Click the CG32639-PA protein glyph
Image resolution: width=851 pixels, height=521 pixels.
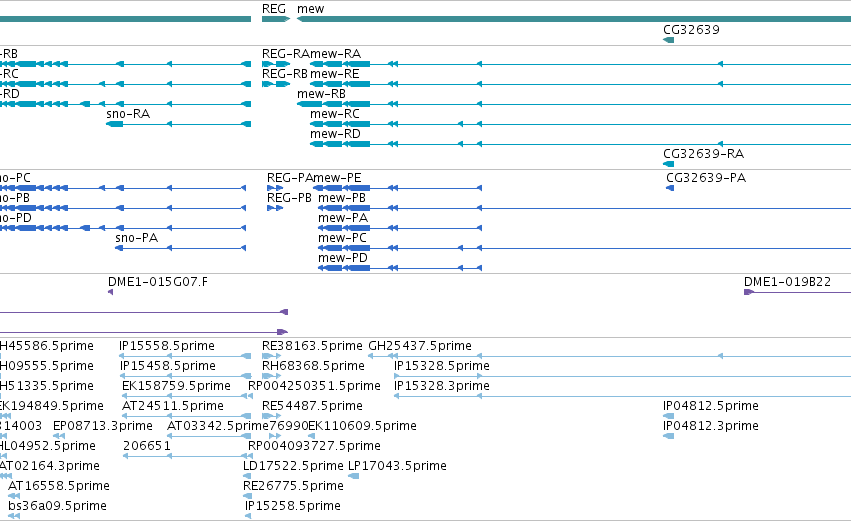(x=670, y=188)
